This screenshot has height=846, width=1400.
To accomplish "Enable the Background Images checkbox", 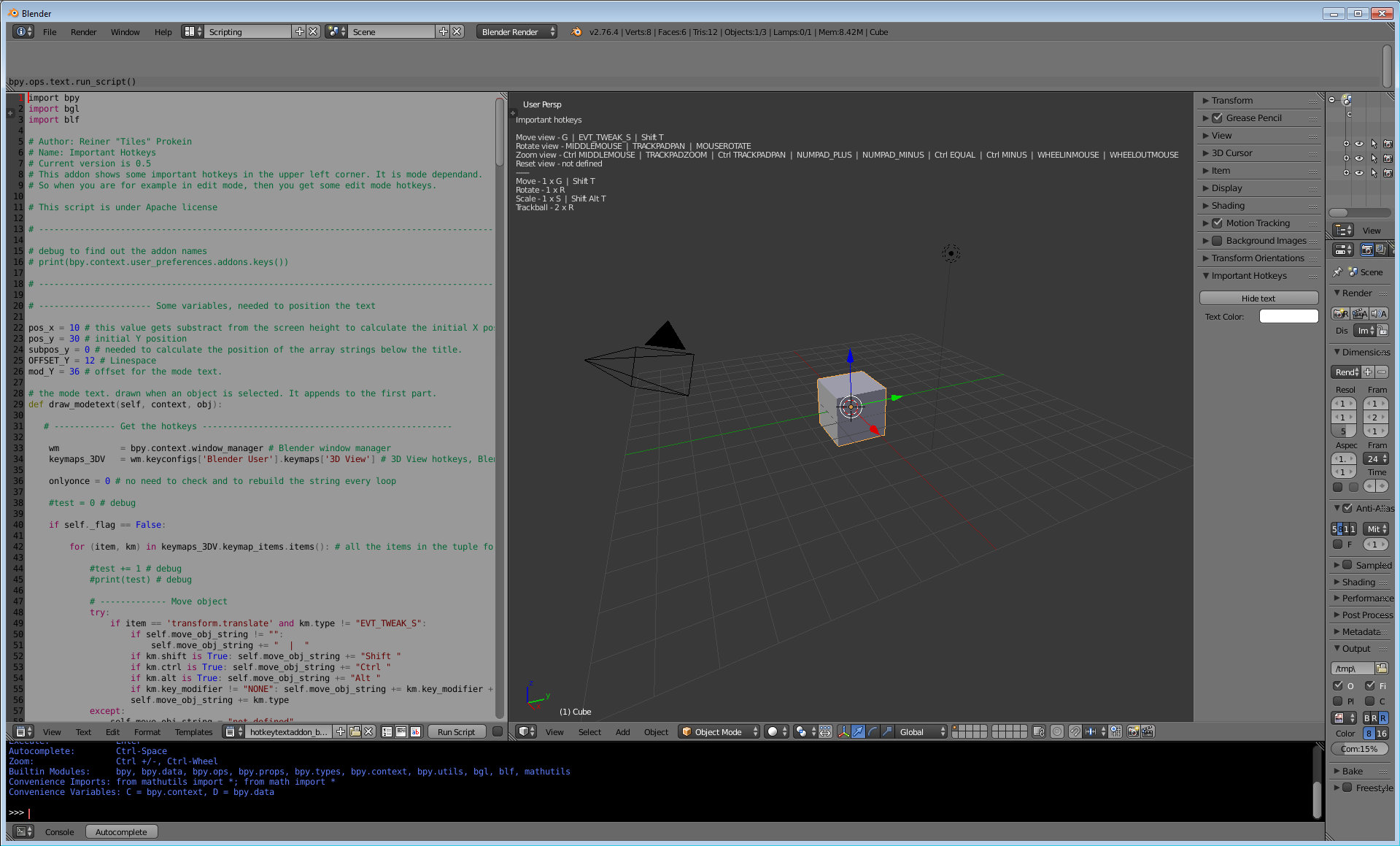I will tap(1217, 241).
